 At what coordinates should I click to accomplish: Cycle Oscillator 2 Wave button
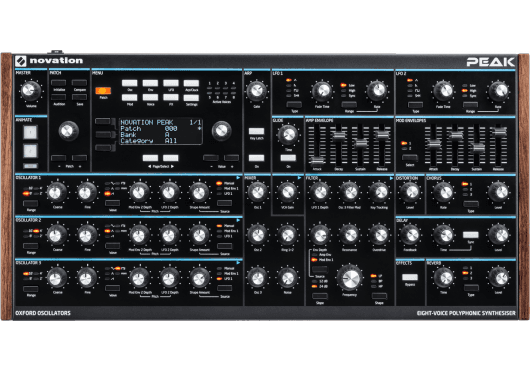coord(112,246)
